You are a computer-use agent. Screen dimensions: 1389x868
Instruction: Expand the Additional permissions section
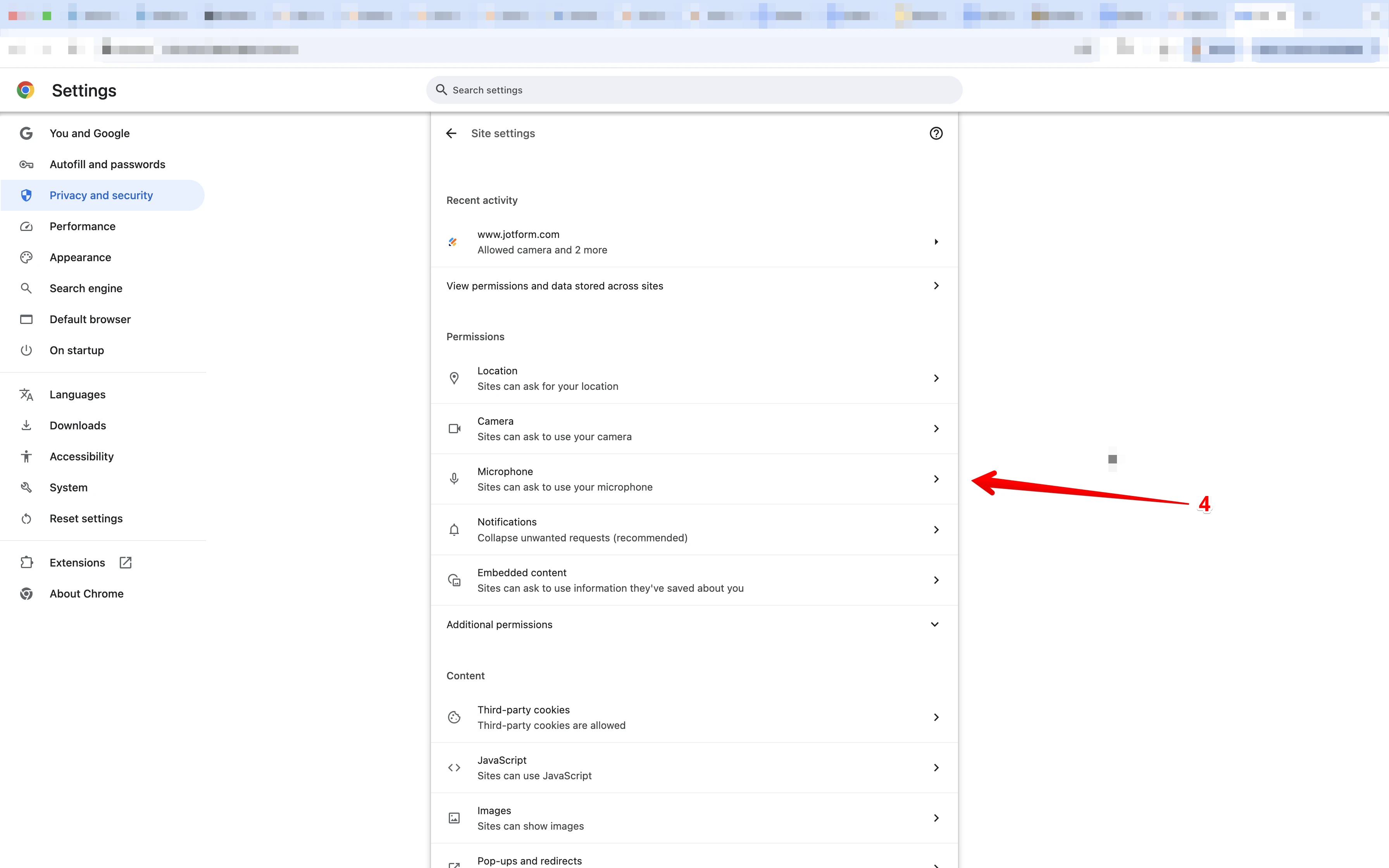(x=934, y=624)
